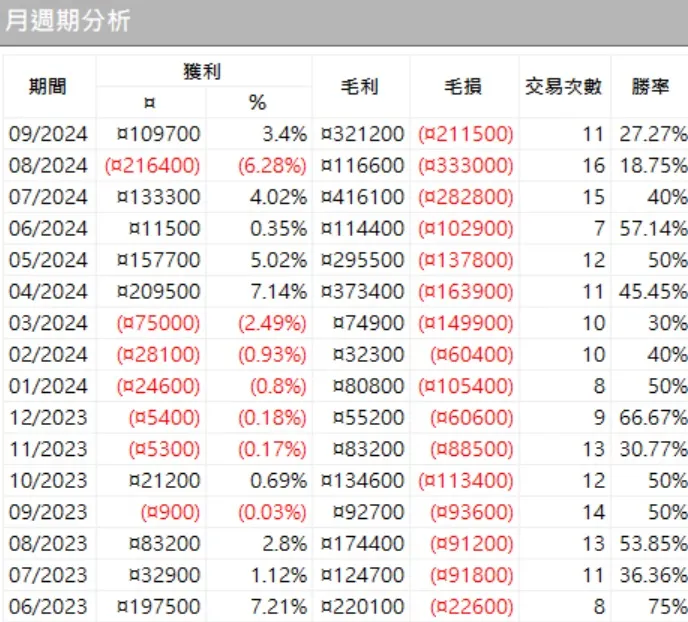
Task: Select the 02/2024 period cell
Action: [x=48, y=354]
